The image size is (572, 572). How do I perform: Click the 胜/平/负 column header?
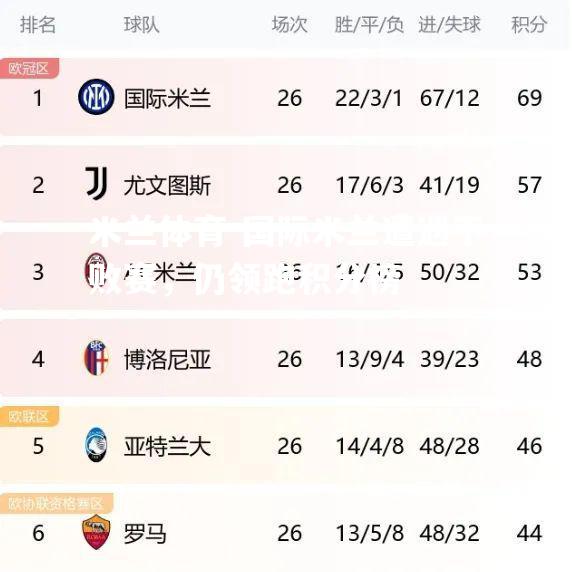(369, 25)
